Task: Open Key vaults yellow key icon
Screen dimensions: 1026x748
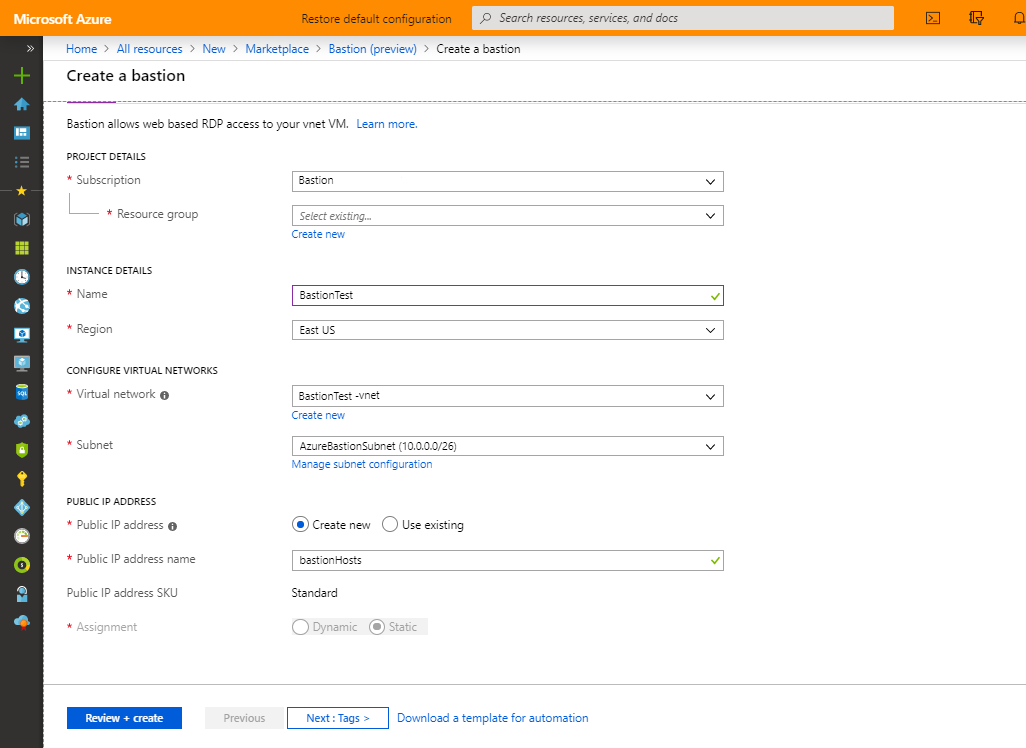Action: click(22, 478)
